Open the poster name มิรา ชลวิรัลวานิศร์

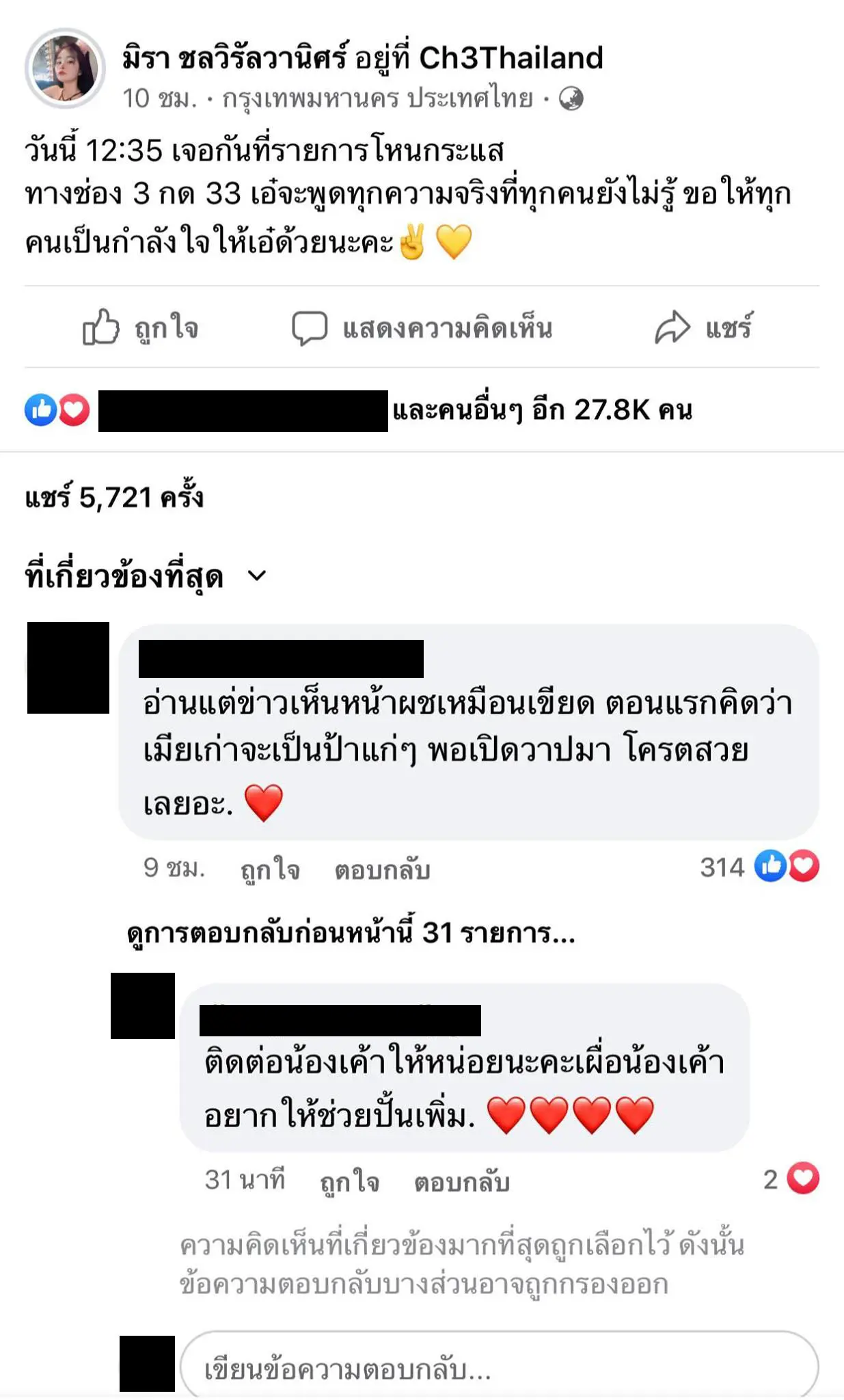[235, 58]
